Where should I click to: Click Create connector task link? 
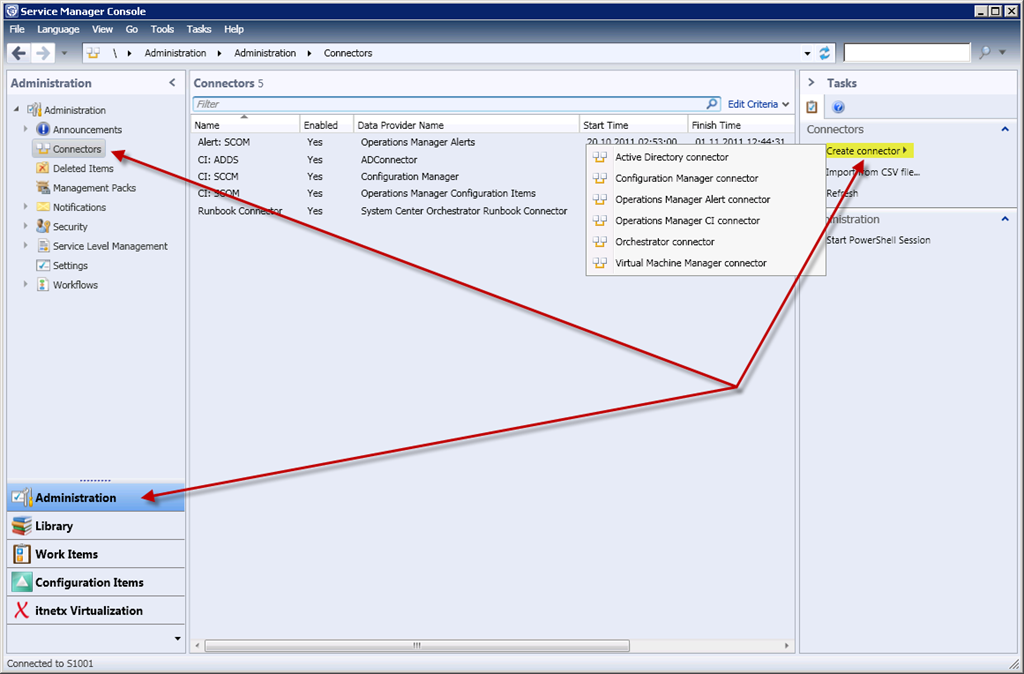[x=864, y=151]
